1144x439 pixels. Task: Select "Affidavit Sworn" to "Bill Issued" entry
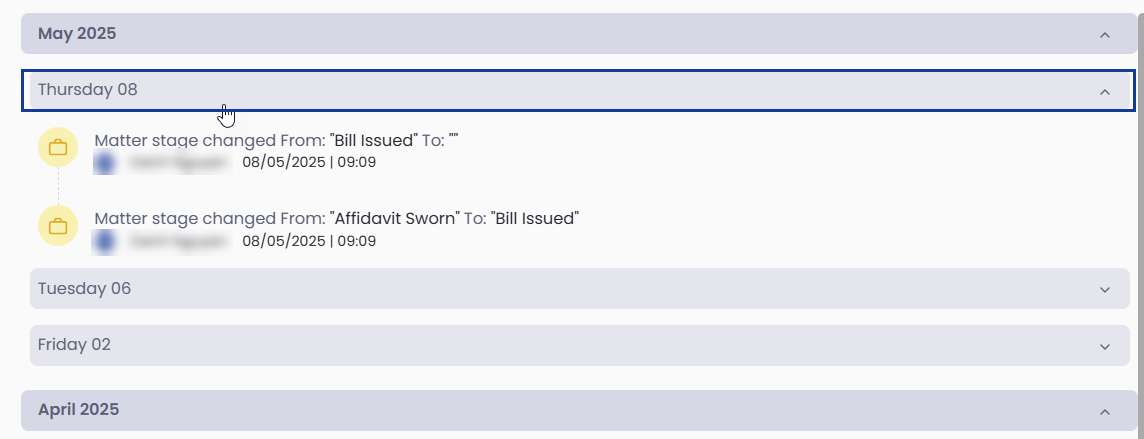[x=336, y=218]
